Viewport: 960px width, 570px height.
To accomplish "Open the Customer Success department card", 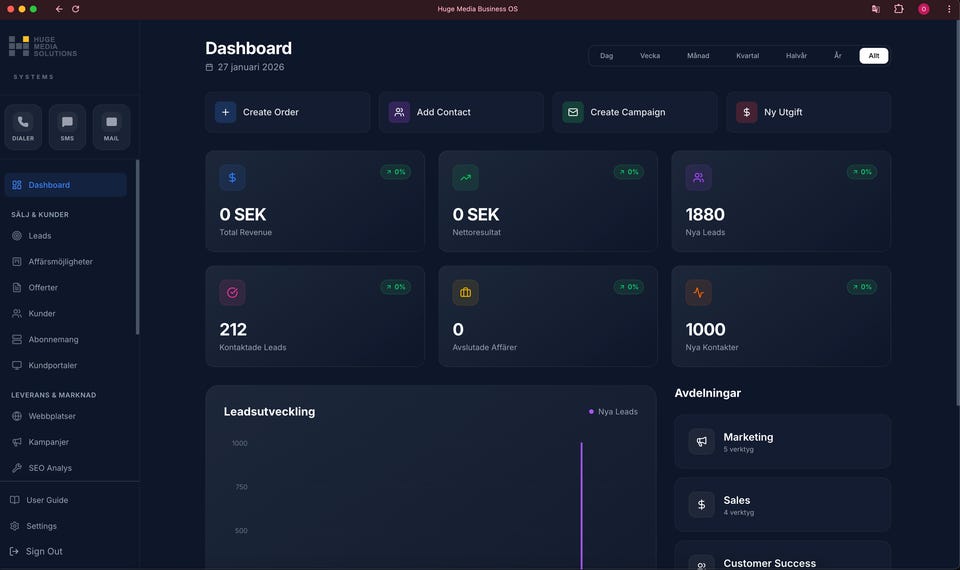I will [x=782, y=555].
